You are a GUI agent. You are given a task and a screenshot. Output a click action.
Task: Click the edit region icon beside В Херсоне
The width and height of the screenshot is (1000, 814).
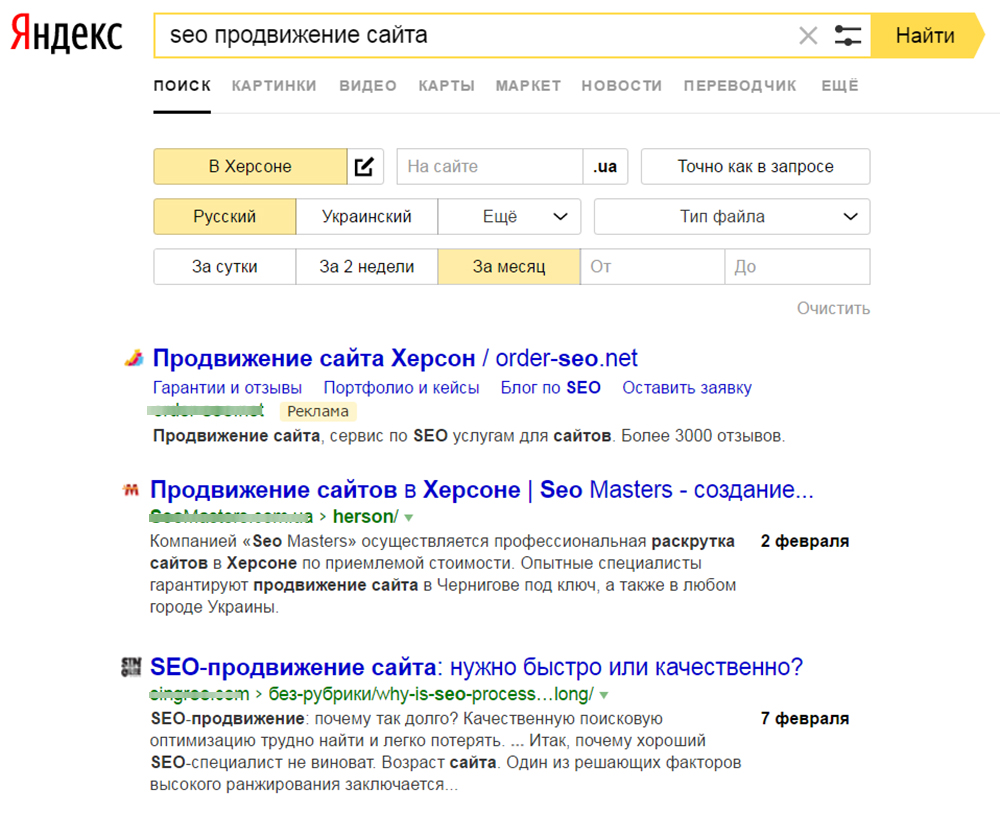tap(365, 167)
